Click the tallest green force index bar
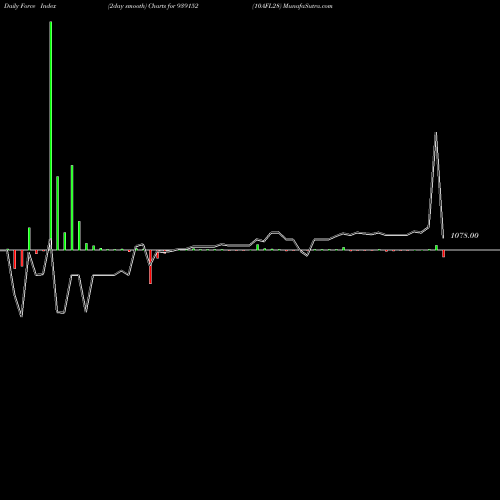The image size is (500, 500). pos(51,135)
